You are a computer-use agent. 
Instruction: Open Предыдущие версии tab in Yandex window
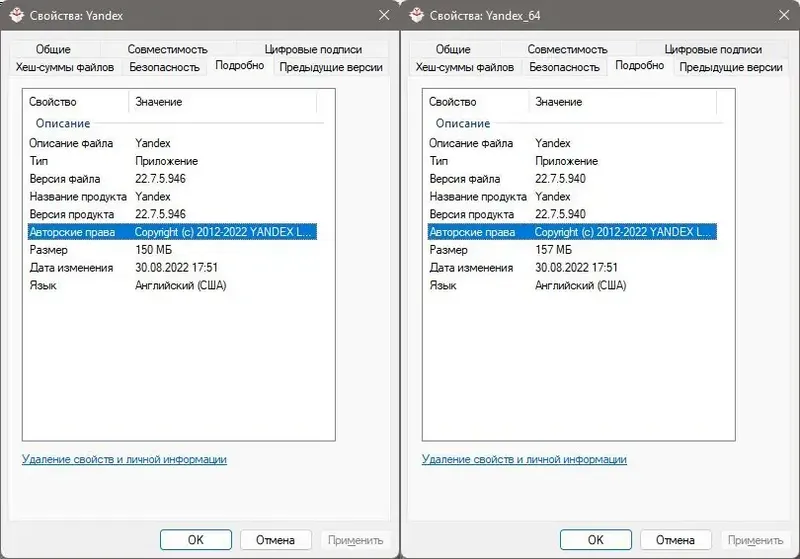[x=331, y=67]
